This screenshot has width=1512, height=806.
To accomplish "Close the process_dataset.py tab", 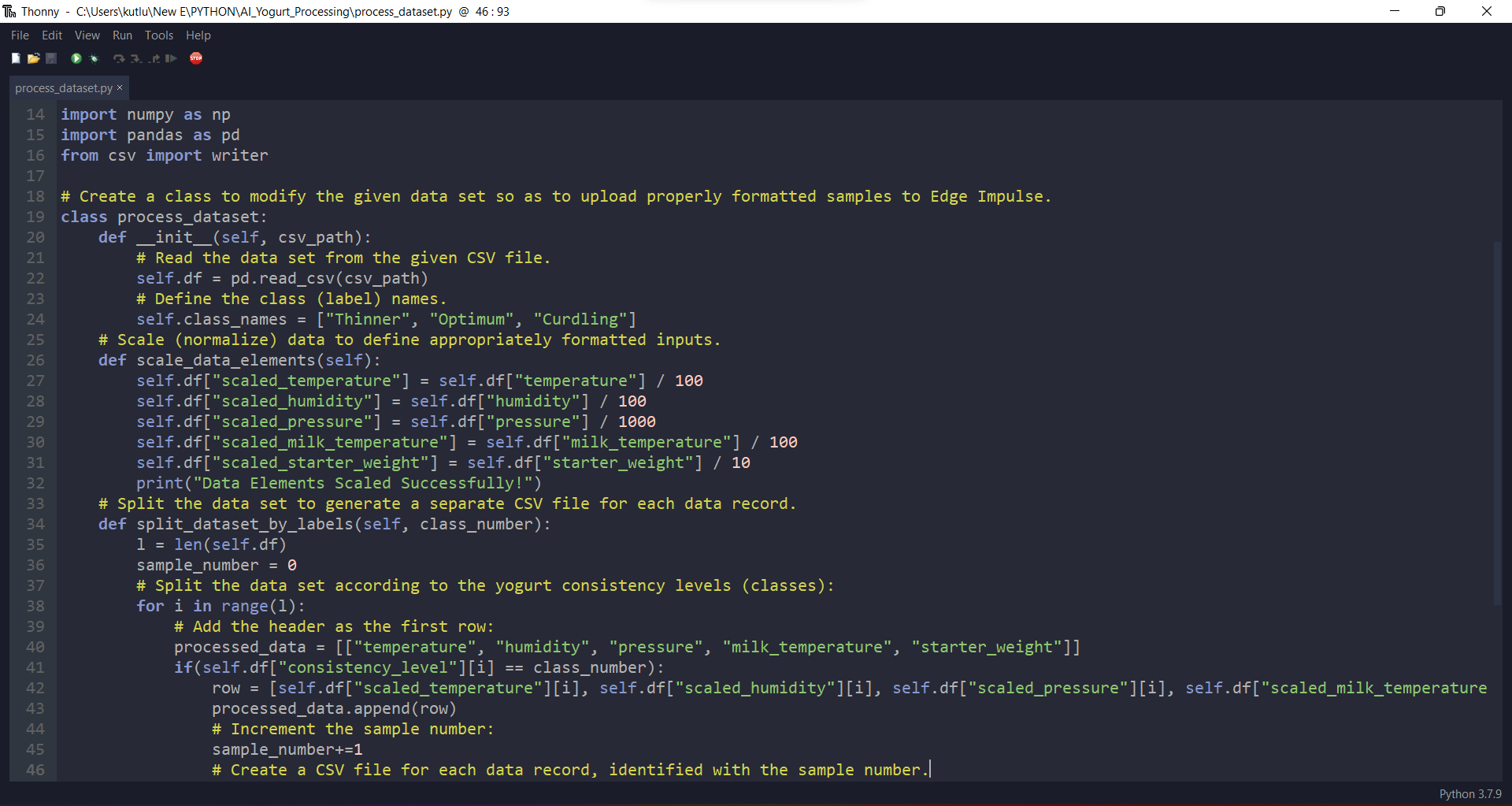I will (119, 87).
